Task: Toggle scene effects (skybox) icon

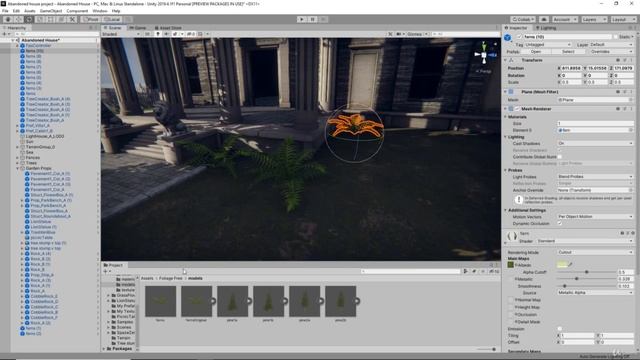Action: (x=176, y=34)
